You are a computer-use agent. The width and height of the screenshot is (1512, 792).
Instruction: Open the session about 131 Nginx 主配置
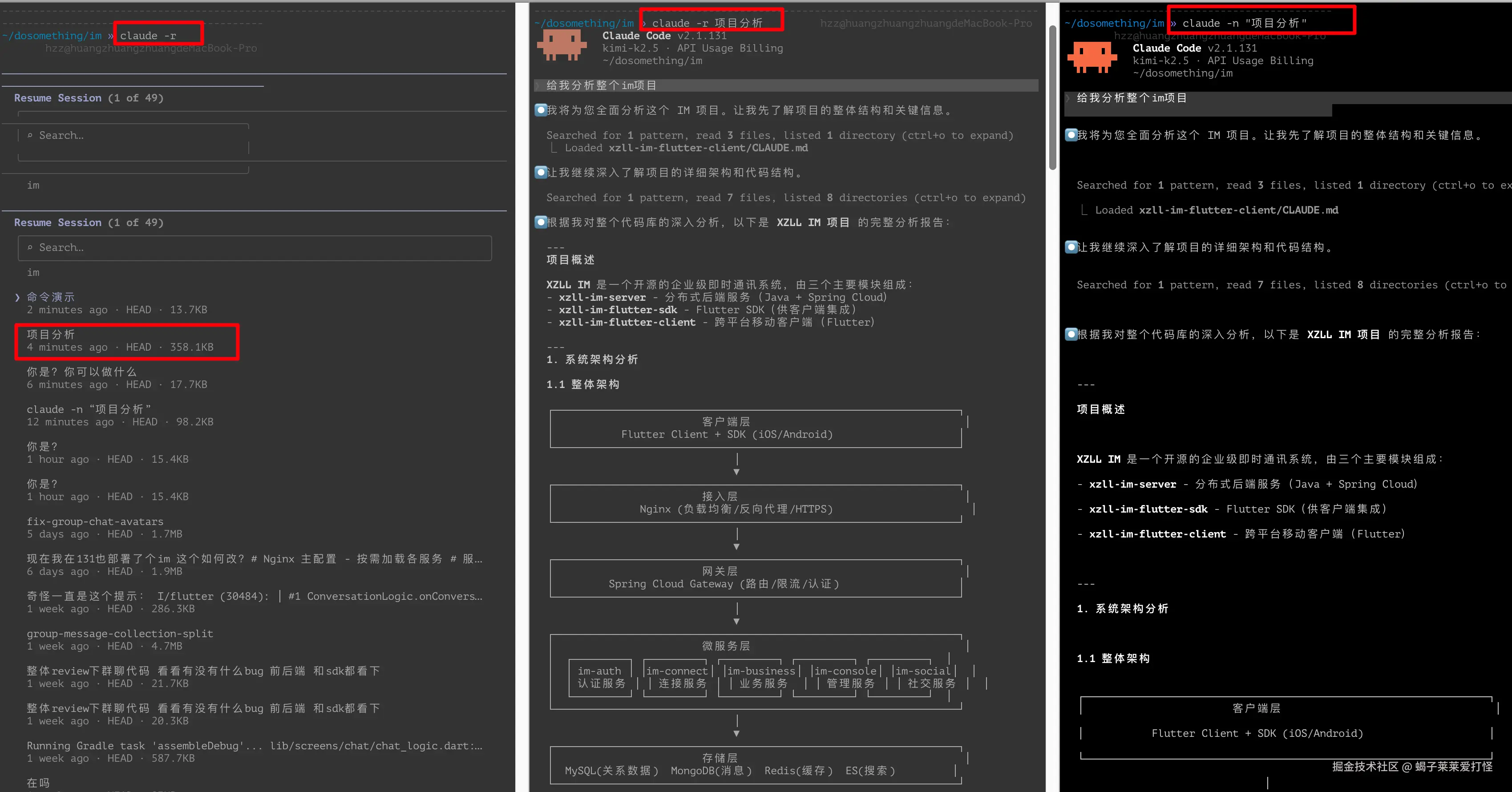255,565
